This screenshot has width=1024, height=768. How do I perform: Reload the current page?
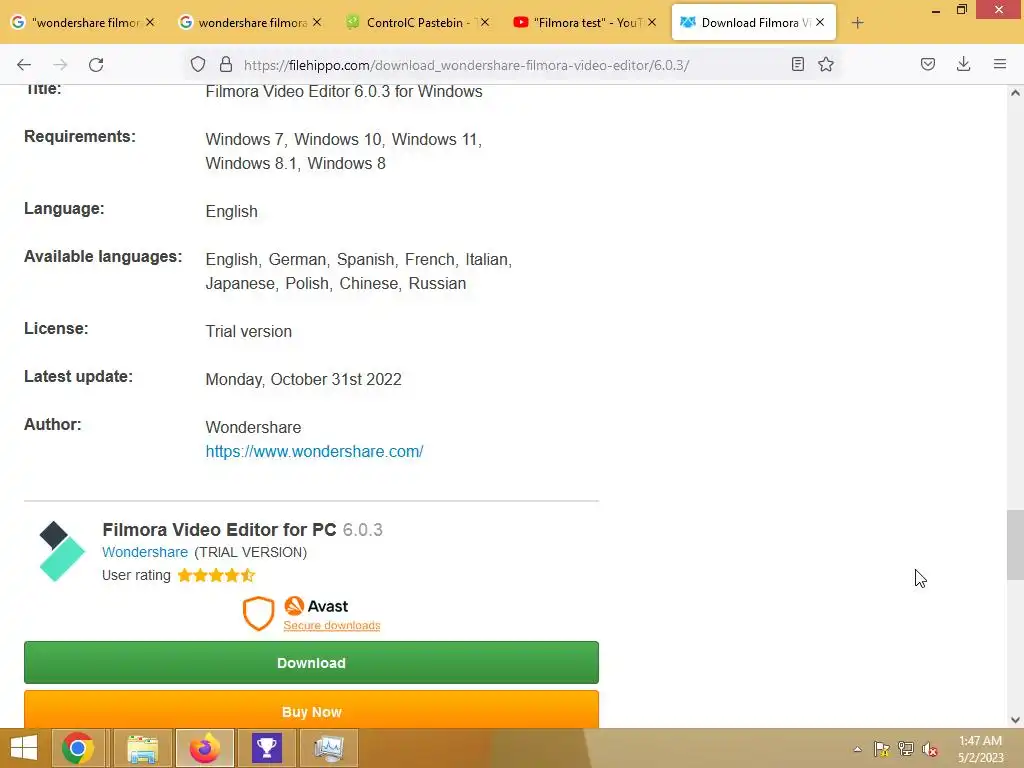[x=96, y=65]
